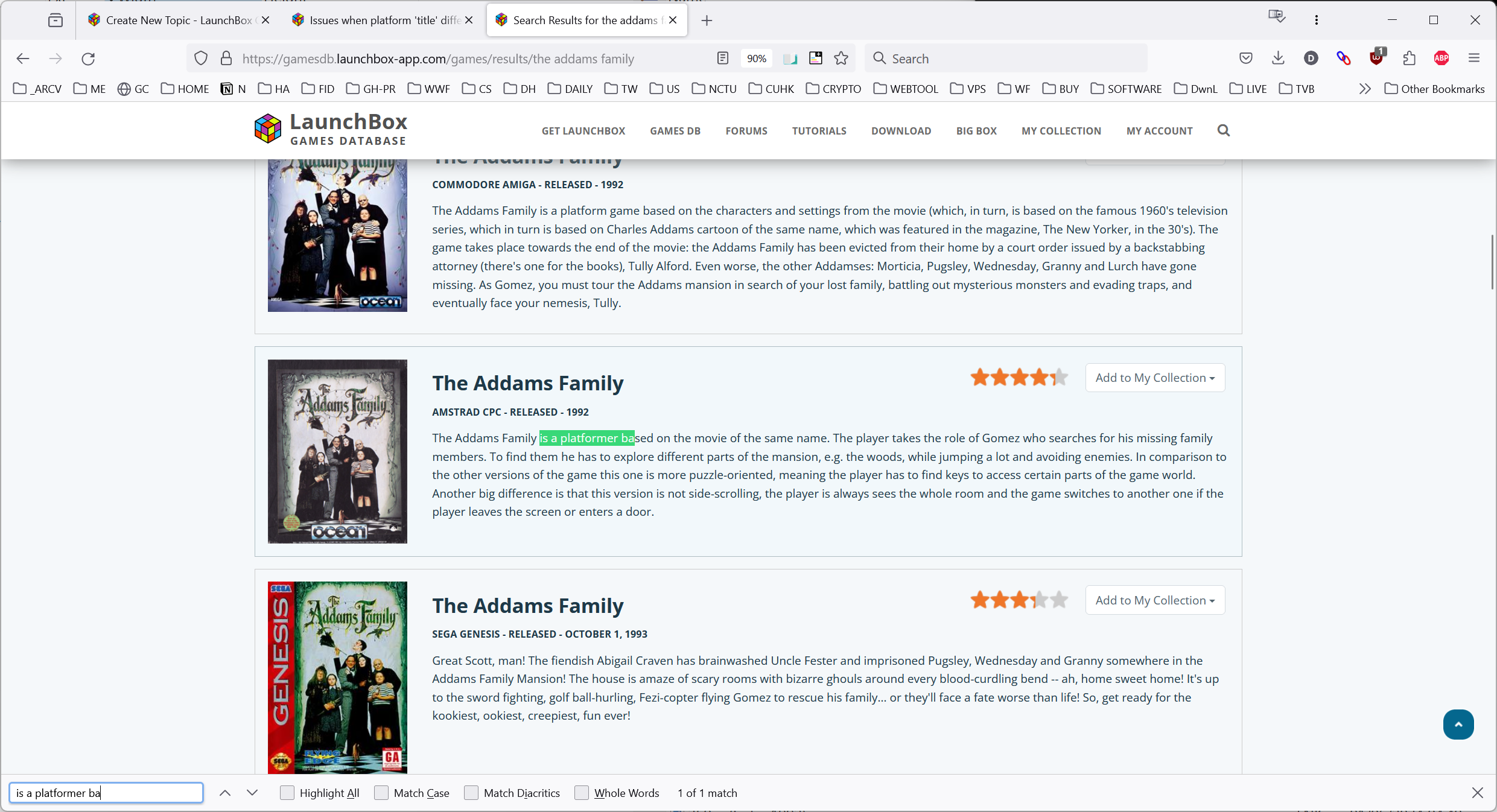This screenshot has height=812, width=1497.
Task: Find next match arrow in find bar
Action: (252, 793)
